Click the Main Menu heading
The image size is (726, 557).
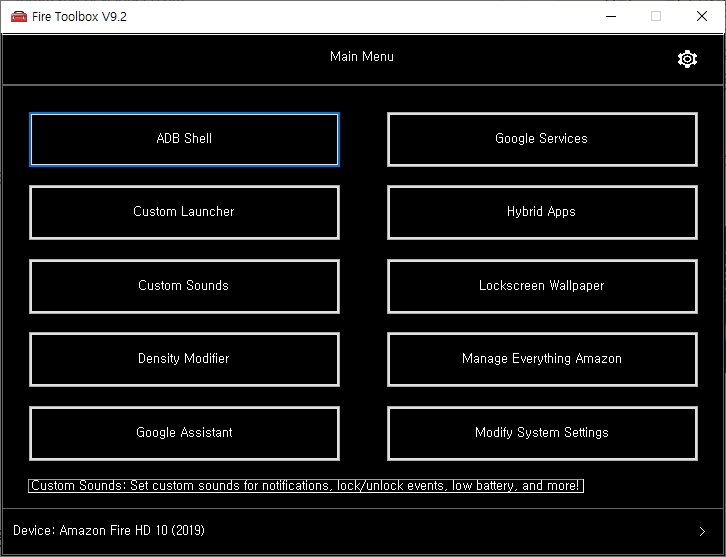point(362,56)
